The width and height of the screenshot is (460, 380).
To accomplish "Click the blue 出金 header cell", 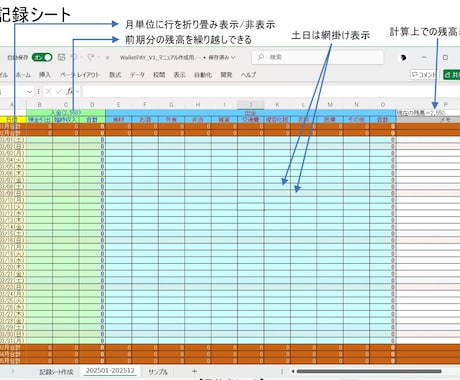I will [251, 113].
